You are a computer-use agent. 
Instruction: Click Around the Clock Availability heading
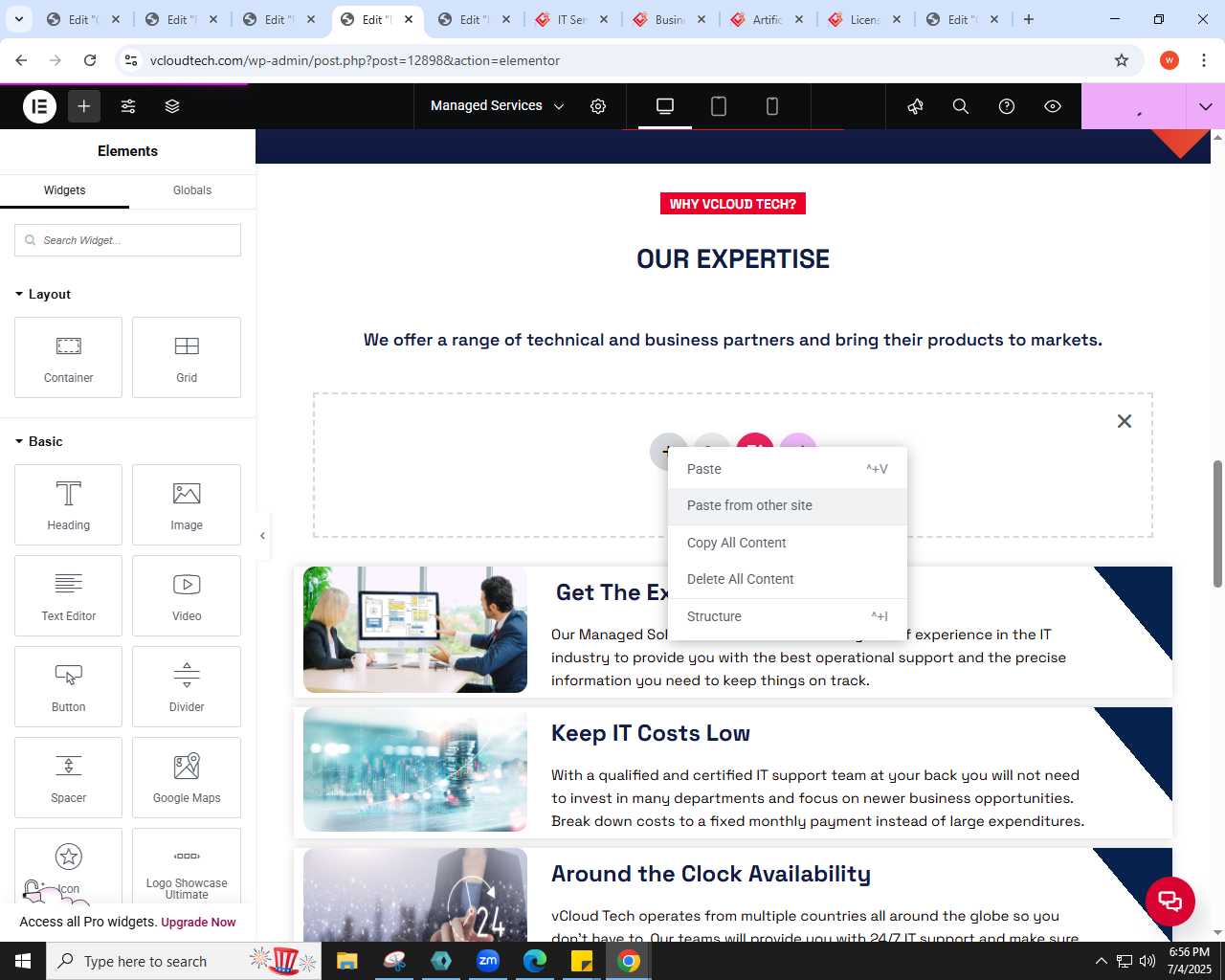point(711,874)
